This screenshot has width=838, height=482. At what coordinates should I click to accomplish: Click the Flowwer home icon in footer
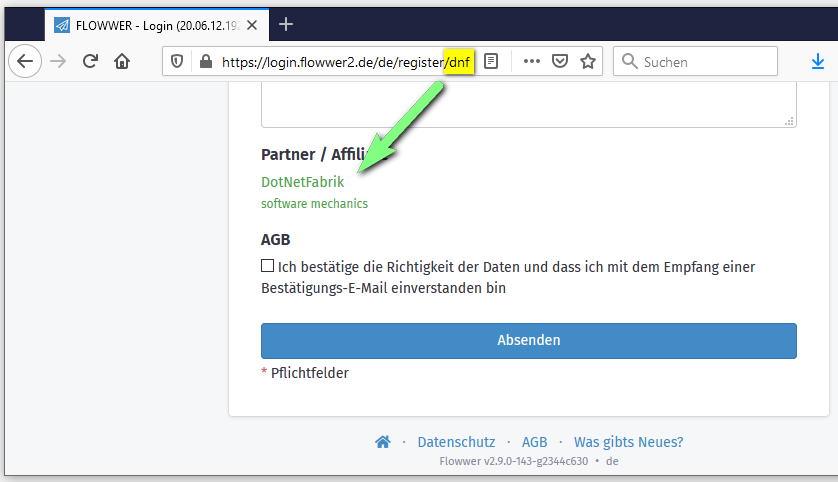[x=382, y=442]
